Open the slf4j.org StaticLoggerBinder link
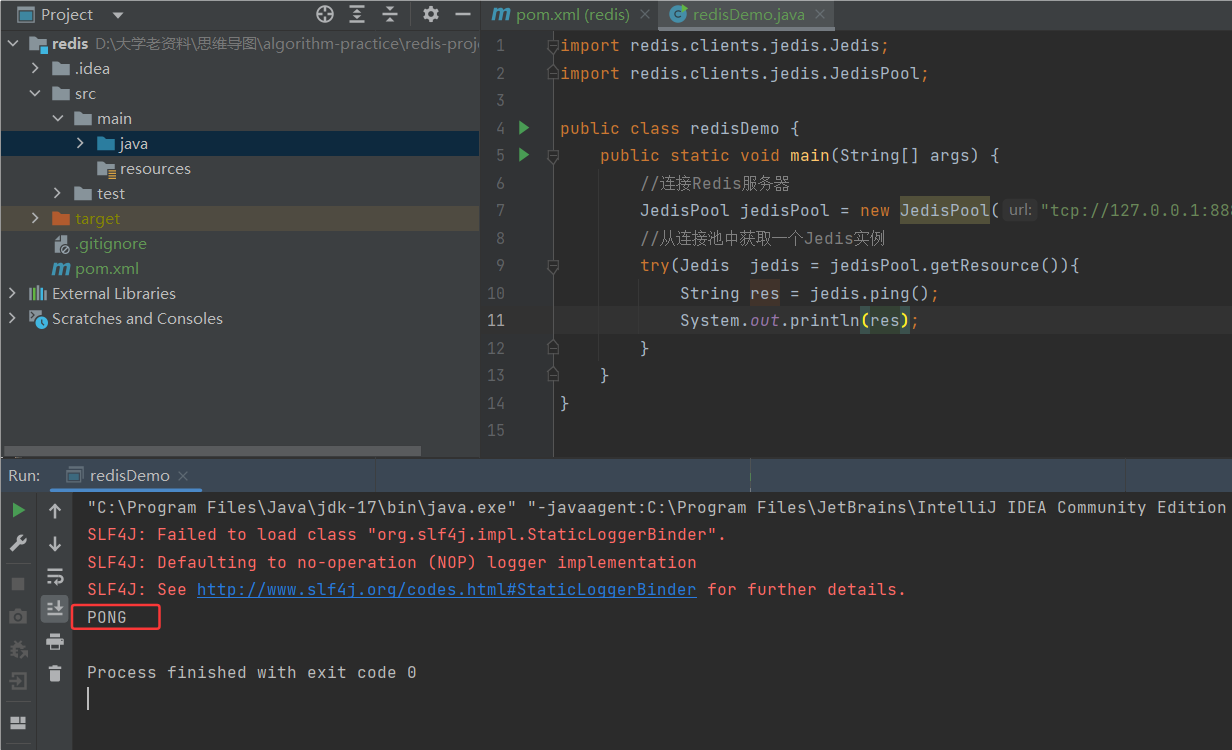The image size is (1232, 750). (x=446, y=590)
